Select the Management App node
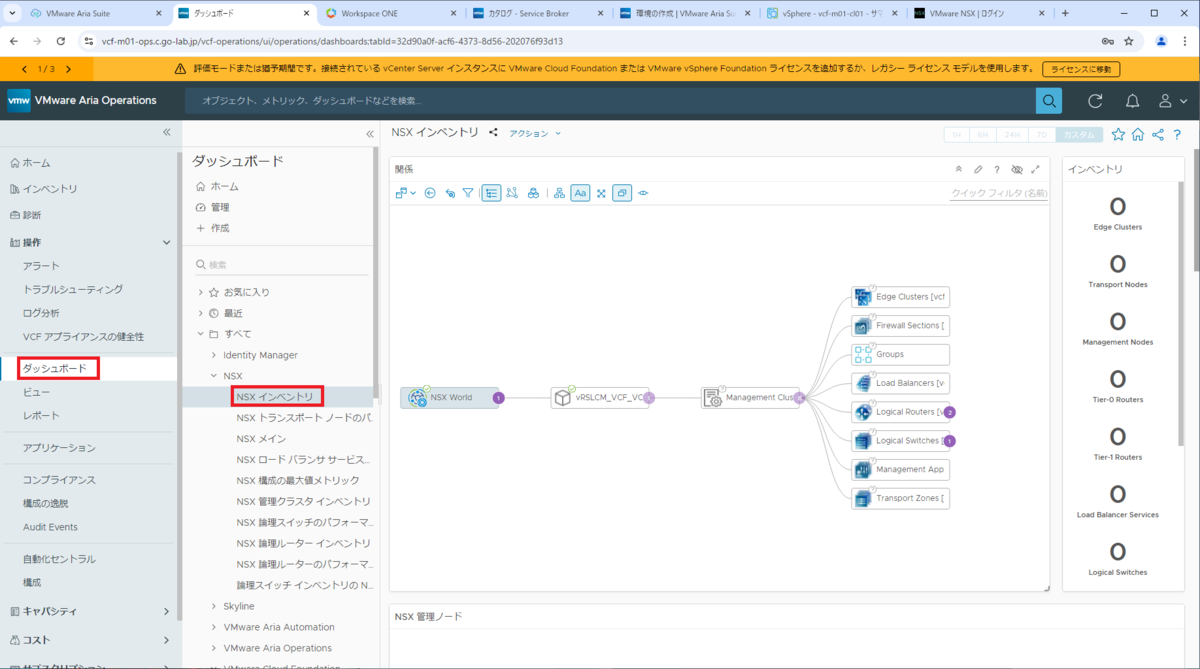The width and height of the screenshot is (1200, 669). (900, 469)
